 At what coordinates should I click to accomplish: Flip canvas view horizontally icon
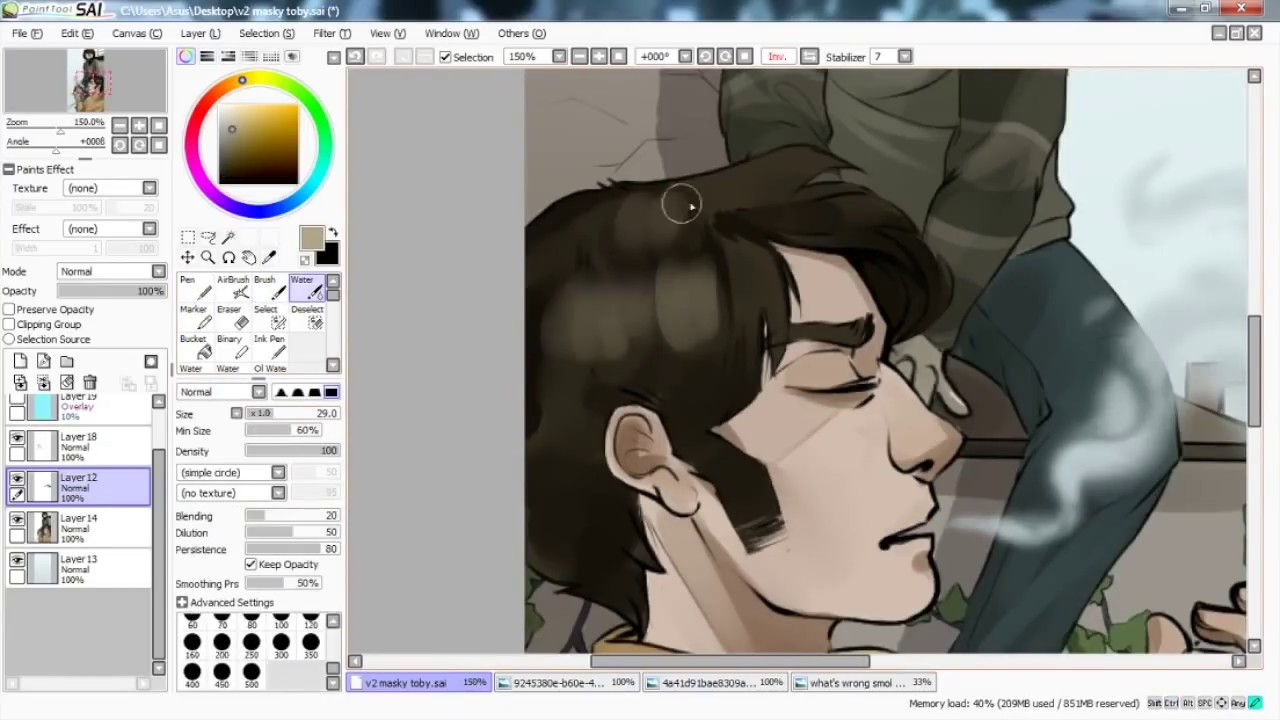(809, 56)
